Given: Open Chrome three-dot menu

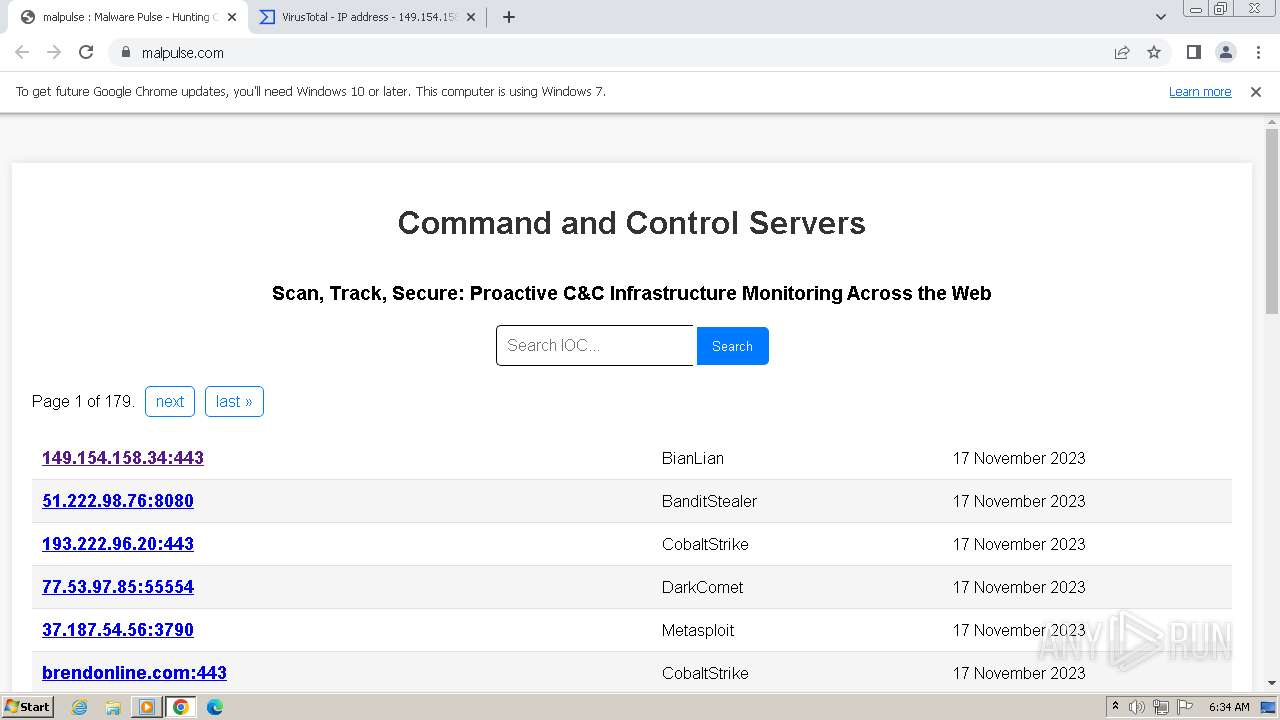Looking at the screenshot, I should [1258, 53].
